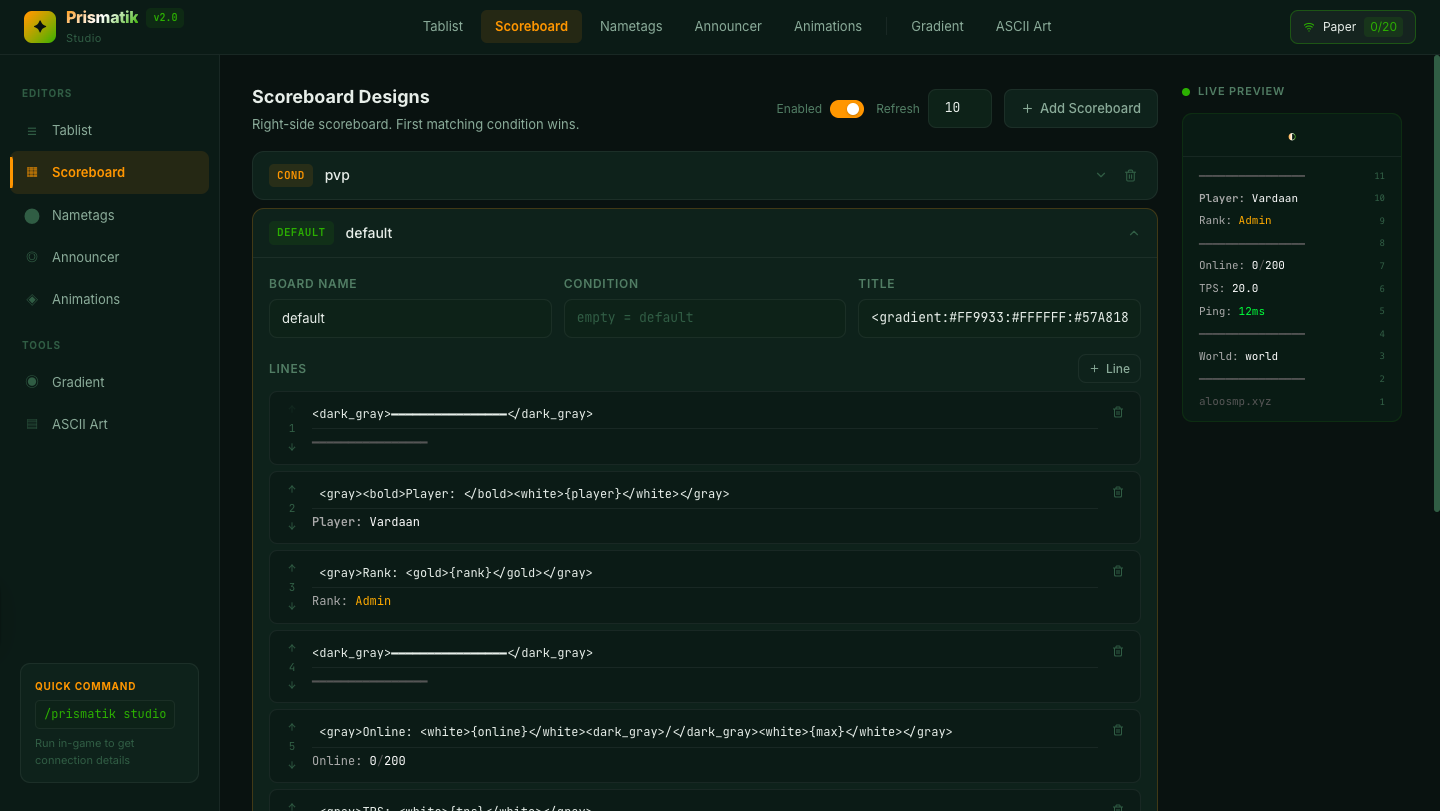1440x811 pixels.
Task: Open the Gradient tool in the sidebar
Action: [x=110, y=382]
